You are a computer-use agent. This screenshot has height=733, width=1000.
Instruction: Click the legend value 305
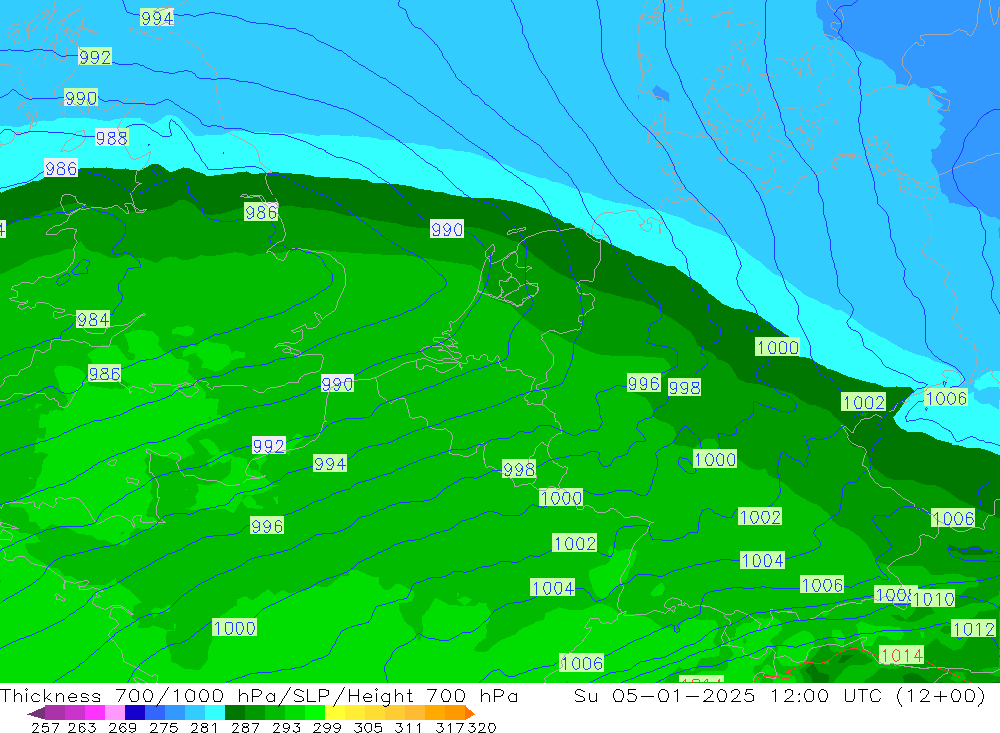point(367,727)
